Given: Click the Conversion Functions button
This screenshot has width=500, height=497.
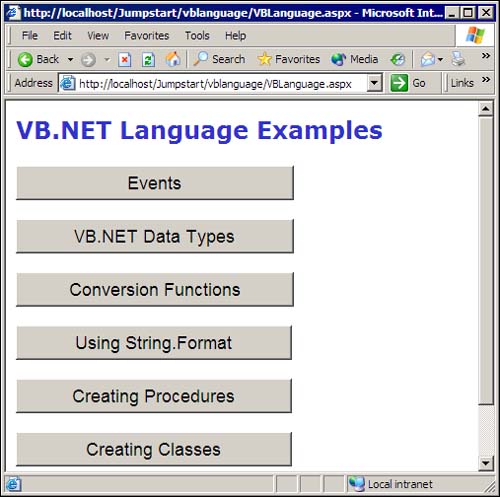Looking at the screenshot, I should pyautogui.click(x=155, y=290).
